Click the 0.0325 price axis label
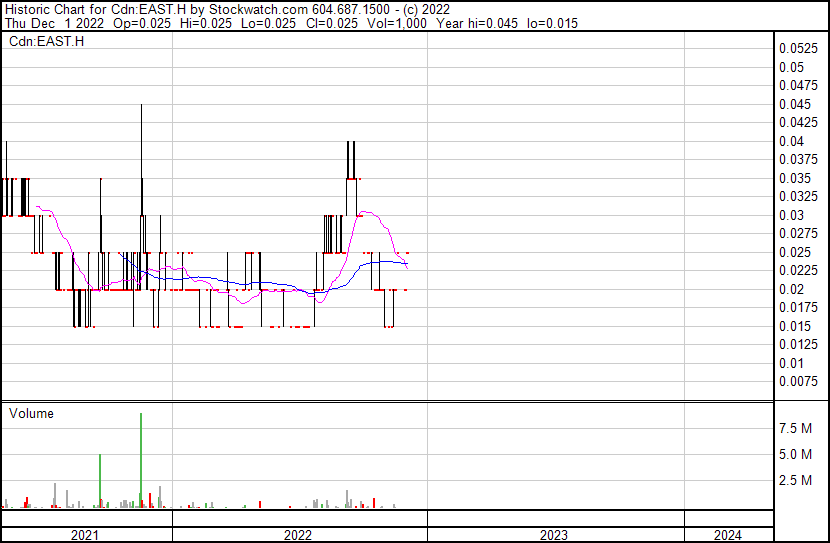Image resolution: width=830 pixels, height=543 pixels. [798, 197]
